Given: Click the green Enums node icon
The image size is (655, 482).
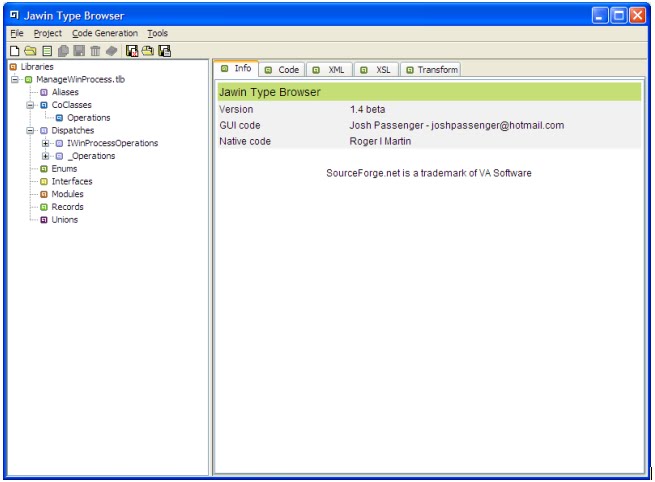Looking at the screenshot, I should click(x=44, y=169).
